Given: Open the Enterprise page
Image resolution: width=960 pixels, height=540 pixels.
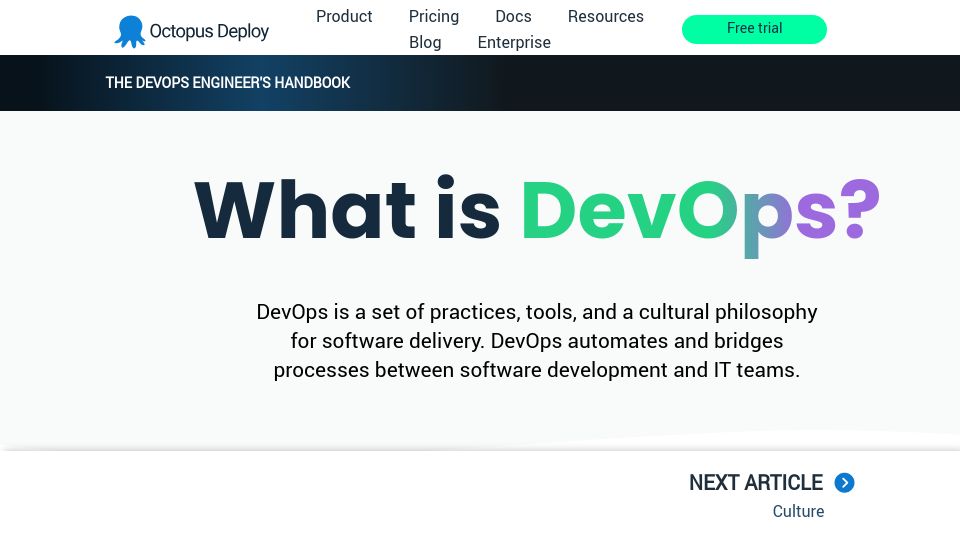Looking at the screenshot, I should 514,42.
